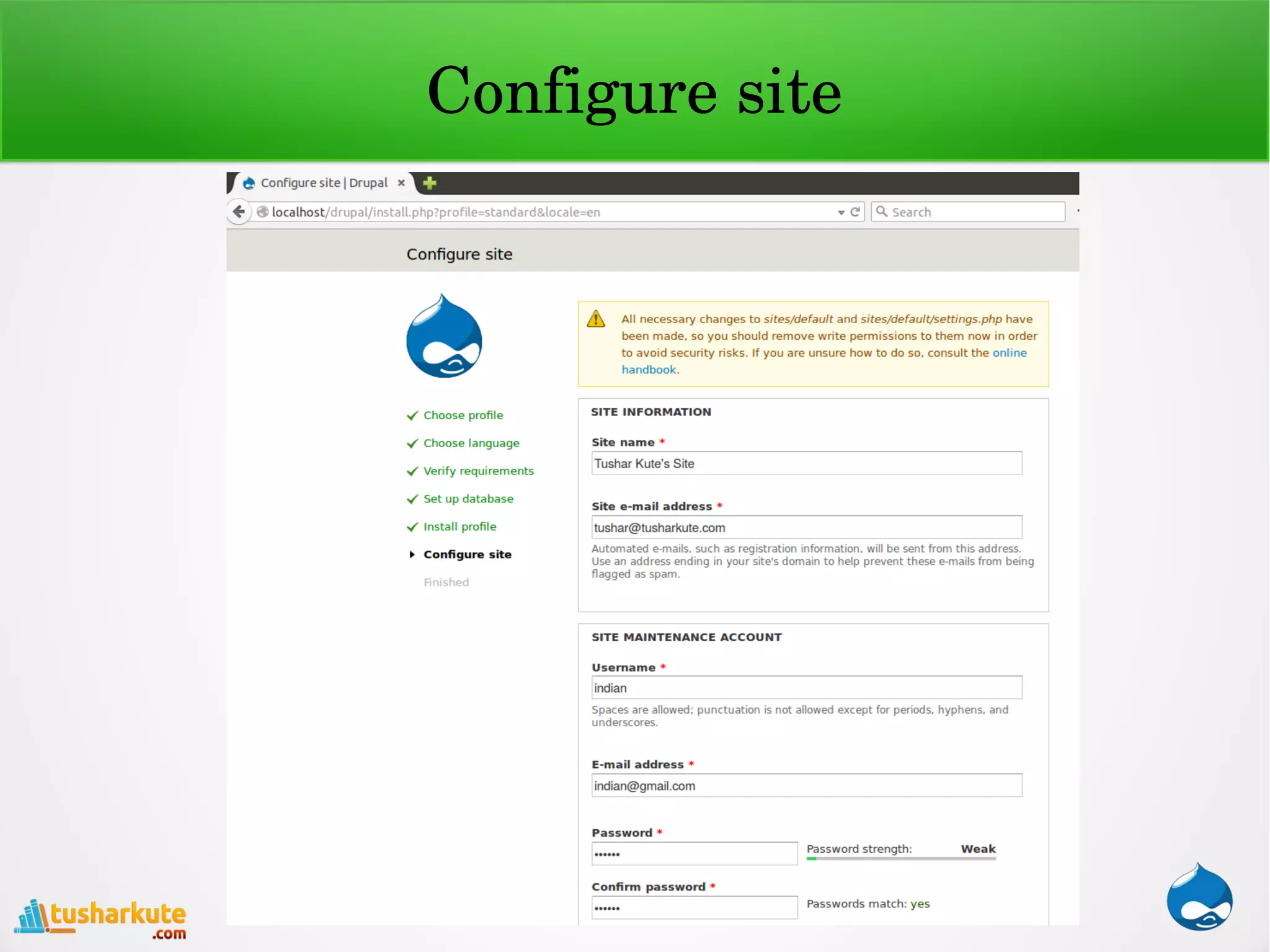
Task: Click the Choose profile step
Action: [x=463, y=416]
